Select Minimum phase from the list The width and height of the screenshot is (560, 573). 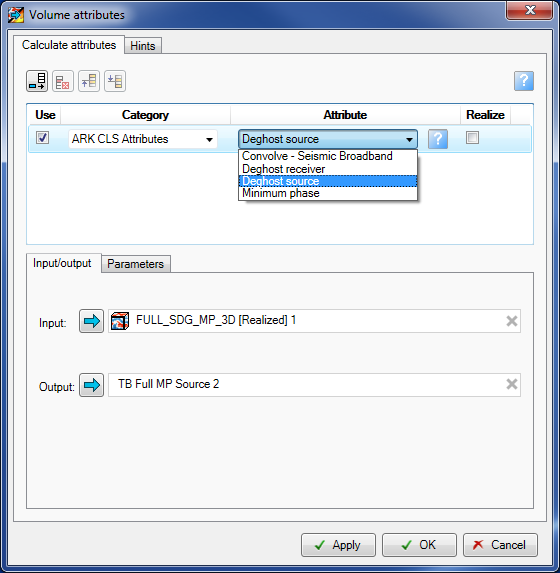tap(328, 193)
